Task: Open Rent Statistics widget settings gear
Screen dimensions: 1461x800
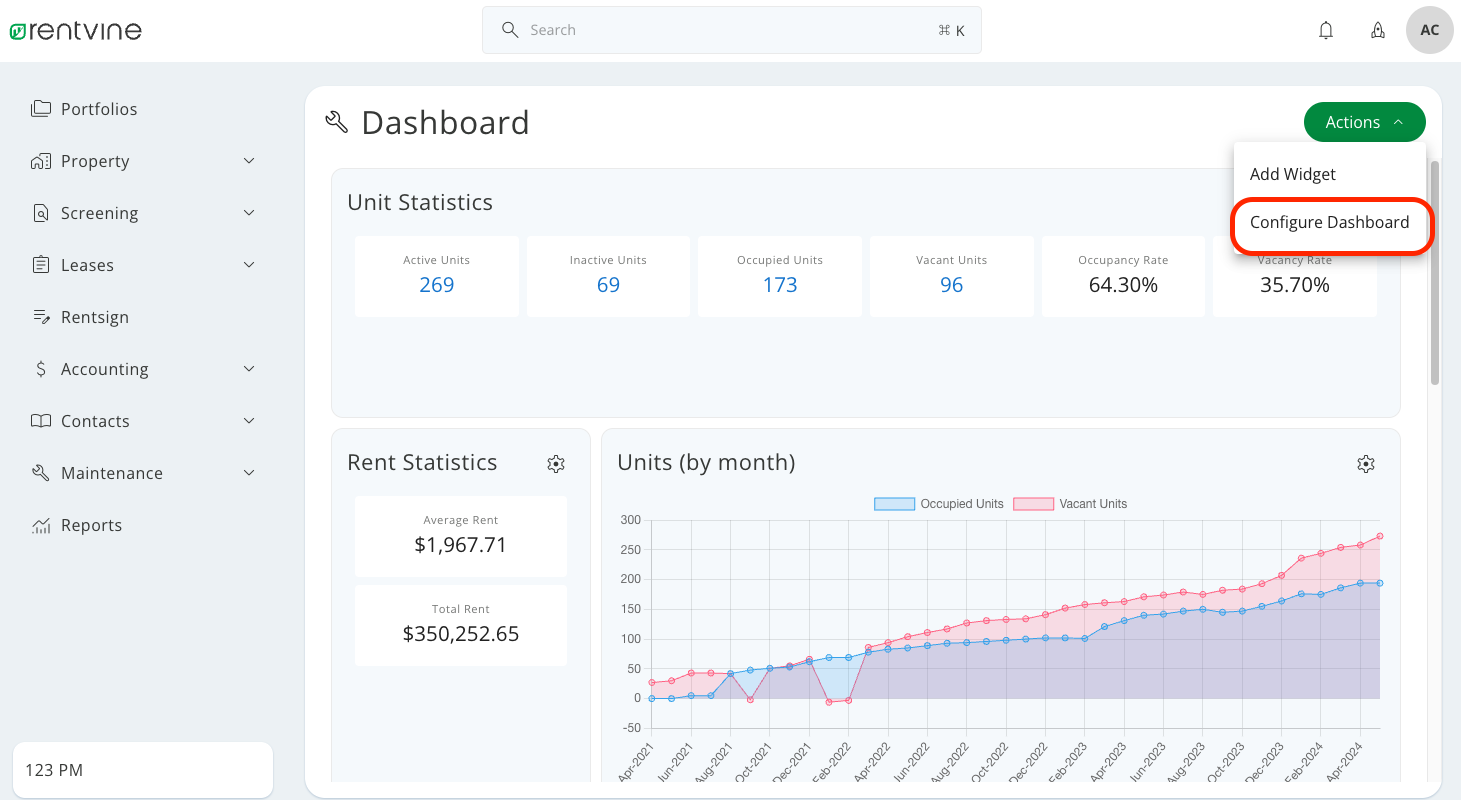Action: (x=556, y=463)
